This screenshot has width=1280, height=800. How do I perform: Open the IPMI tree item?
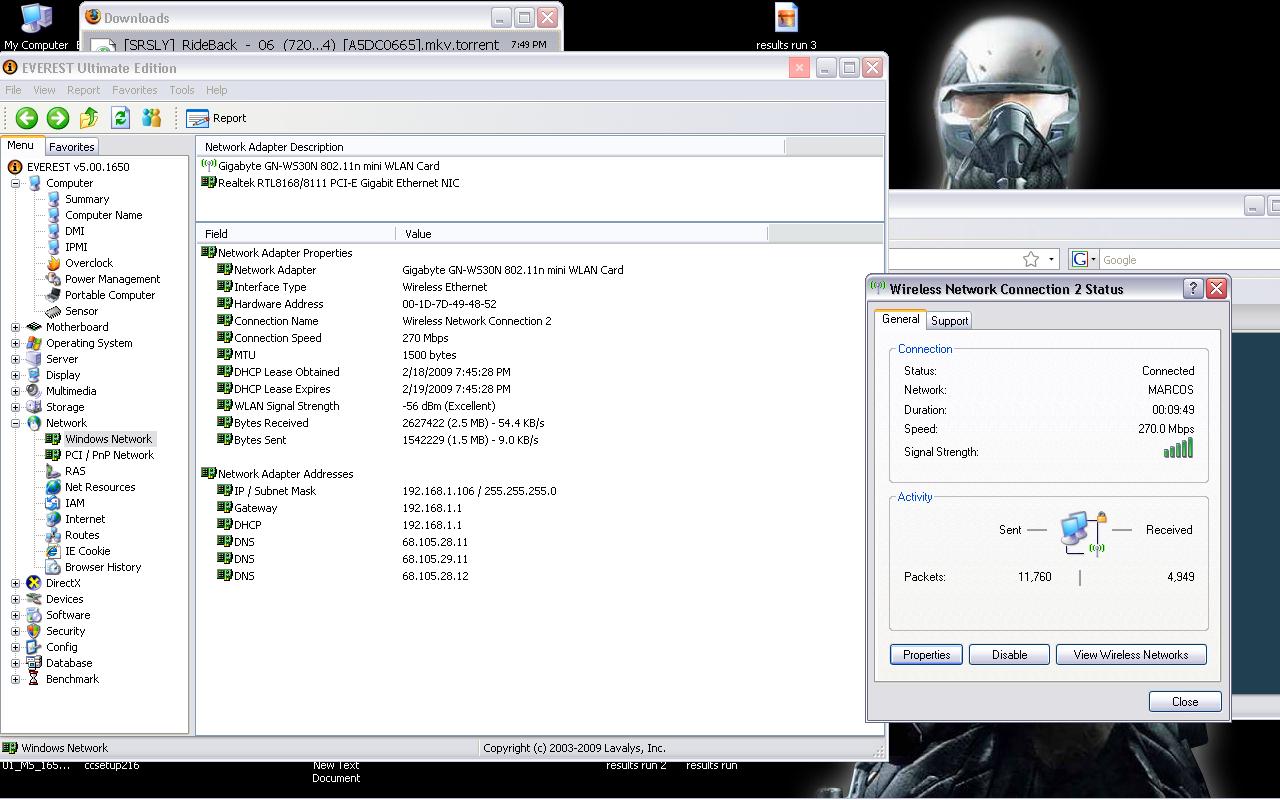(x=76, y=247)
